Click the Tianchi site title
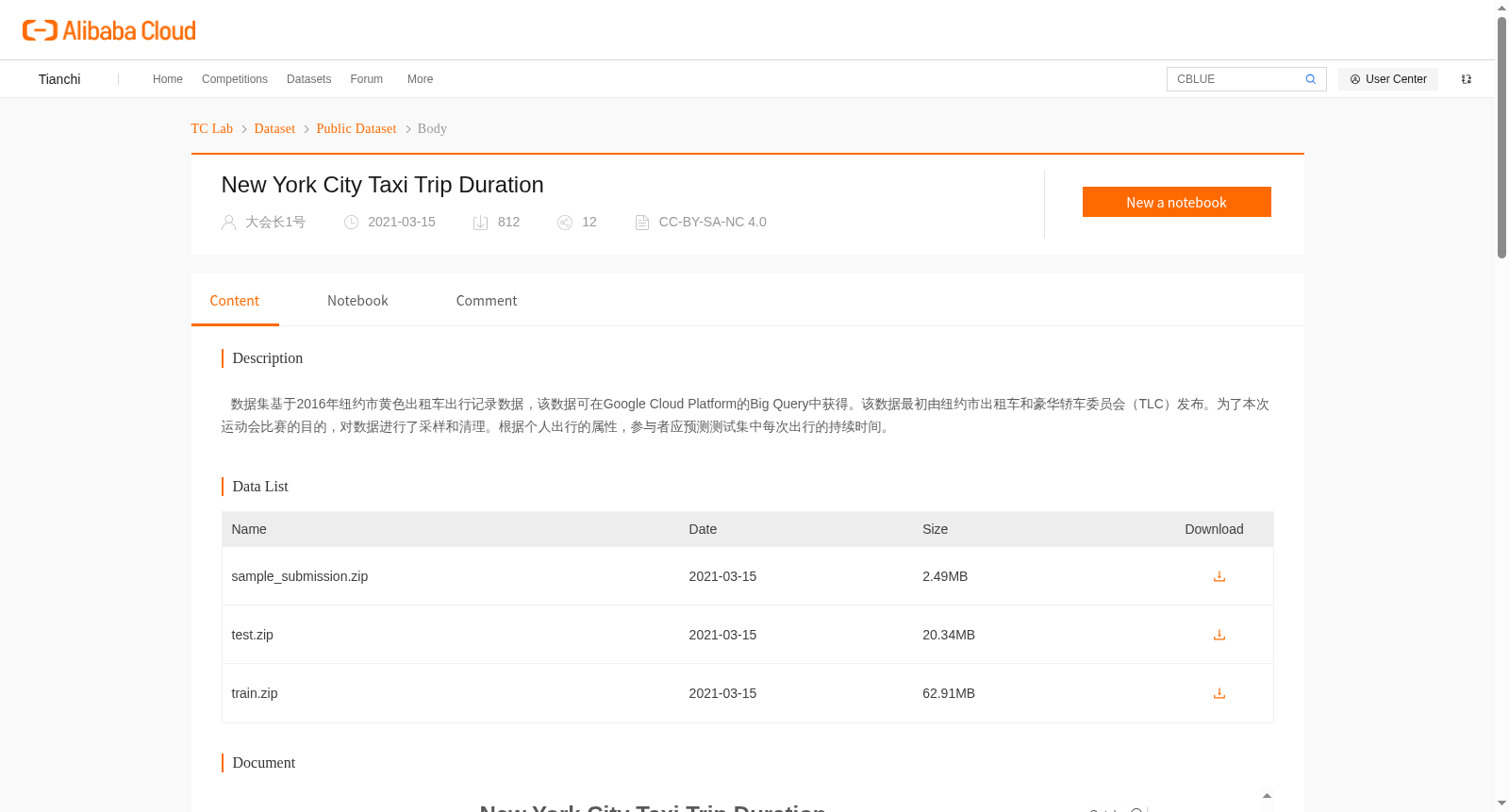Image resolution: width=1509 pixels, height=812 pixels. [59, 79]
